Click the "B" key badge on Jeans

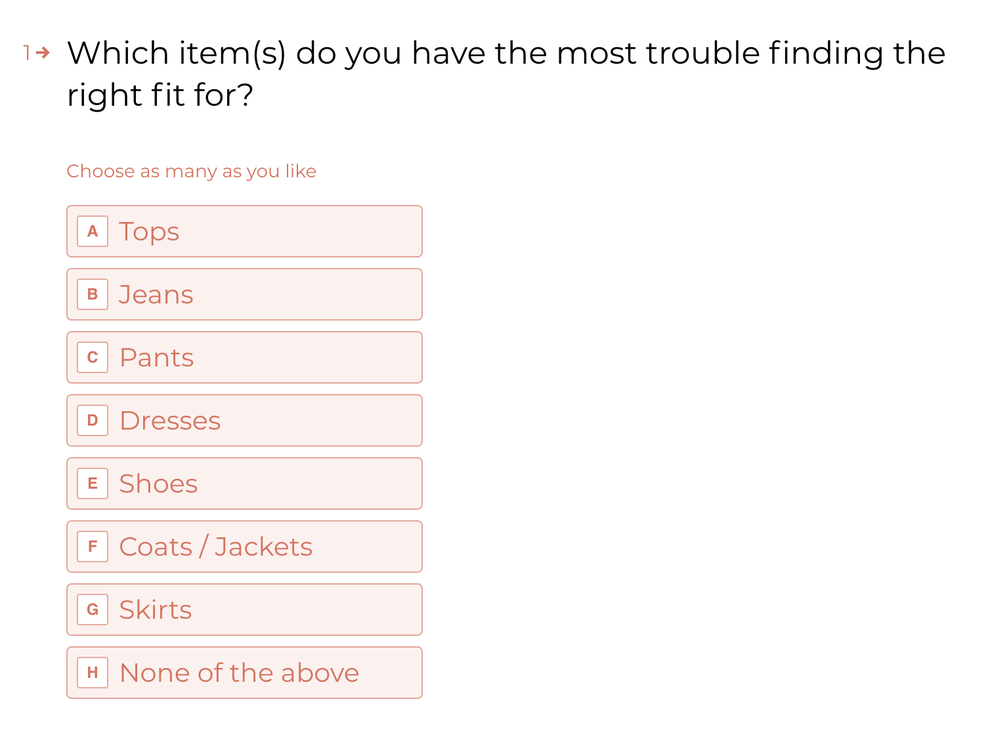(92, 294)
